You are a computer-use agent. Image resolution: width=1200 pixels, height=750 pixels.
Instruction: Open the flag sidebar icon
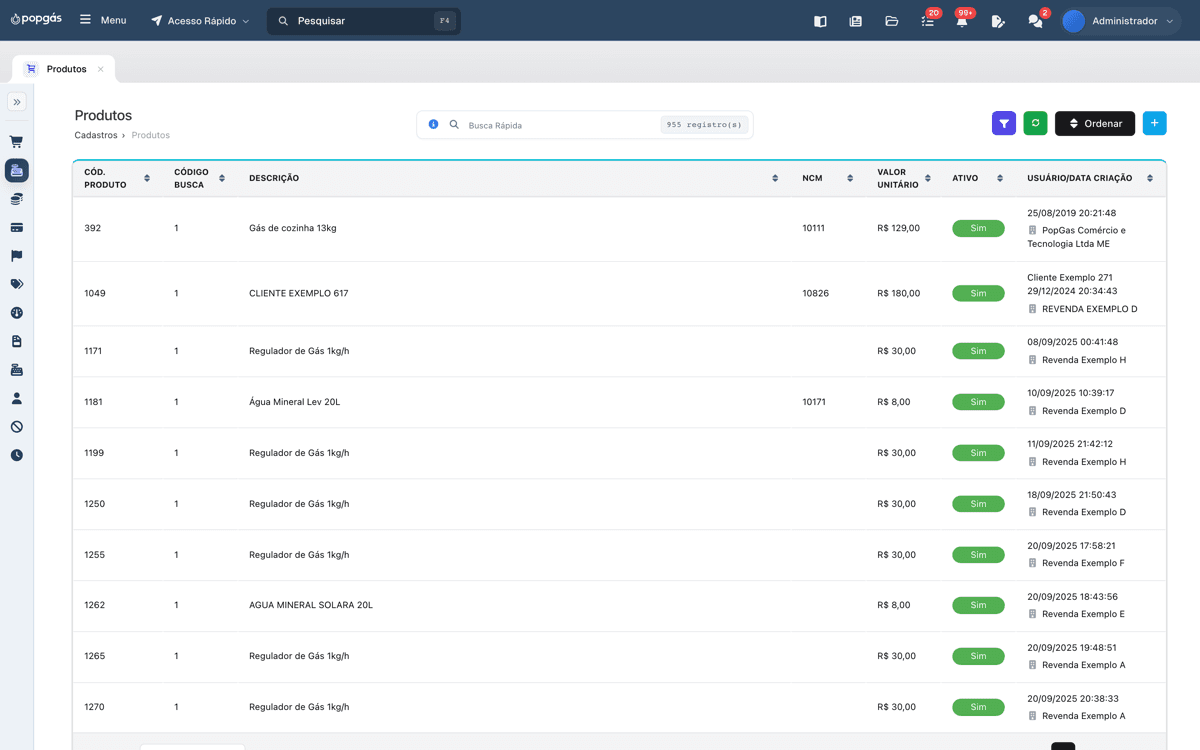(16, 256)
